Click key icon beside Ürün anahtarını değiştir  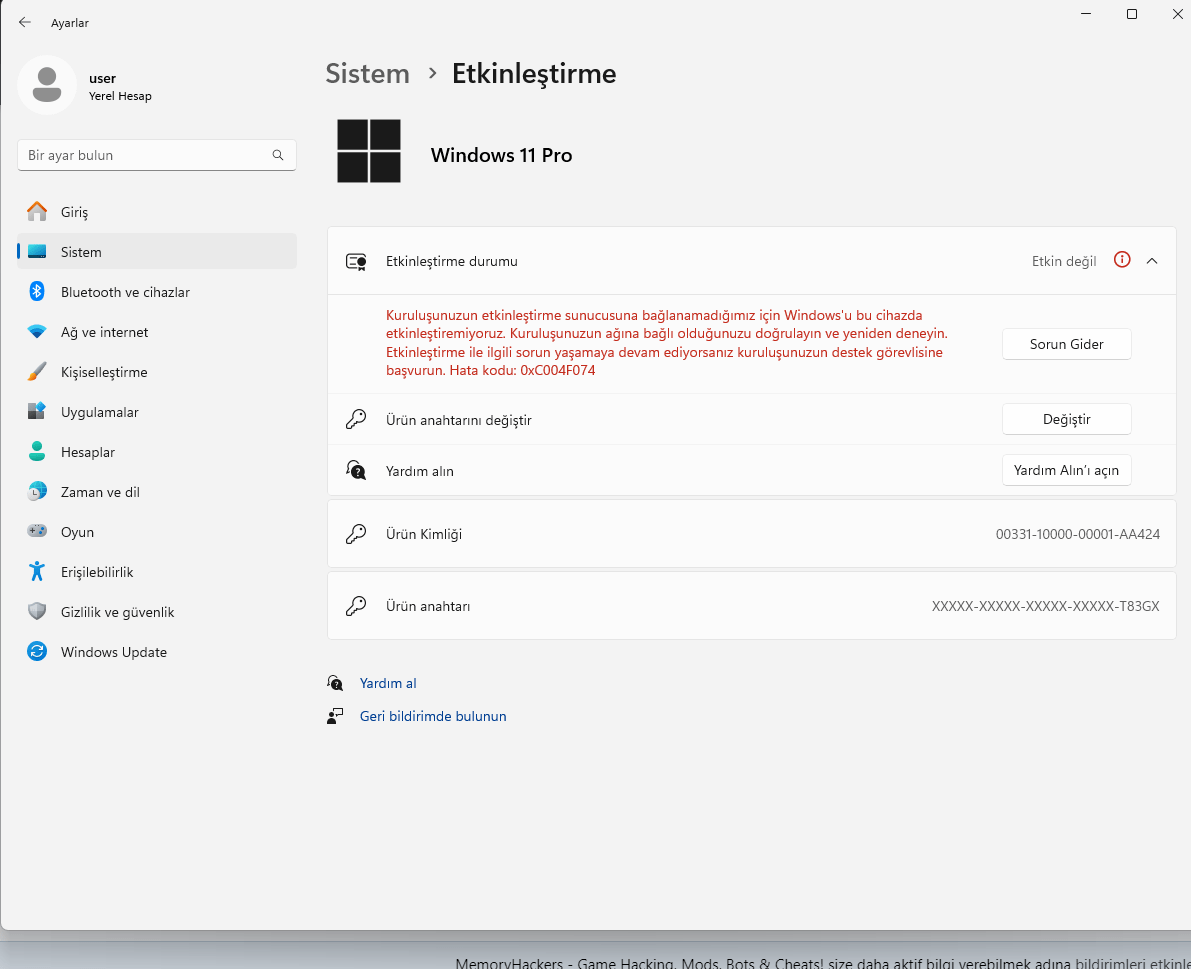(355, 419)
